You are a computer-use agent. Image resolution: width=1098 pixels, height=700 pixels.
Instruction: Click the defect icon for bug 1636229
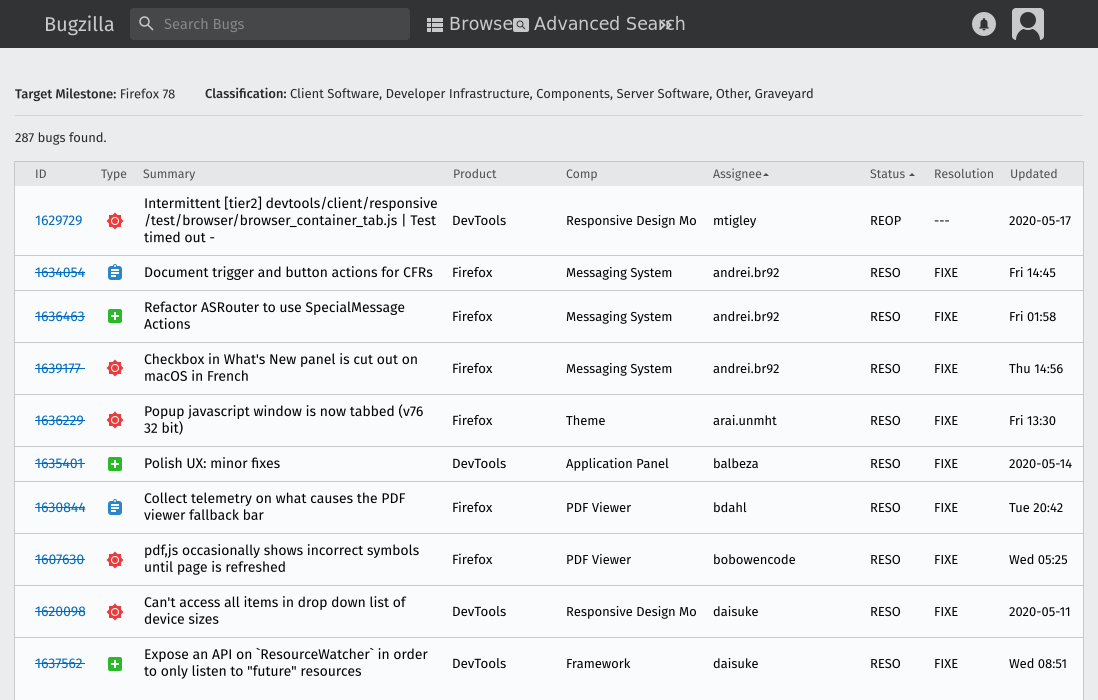[115, 420]
